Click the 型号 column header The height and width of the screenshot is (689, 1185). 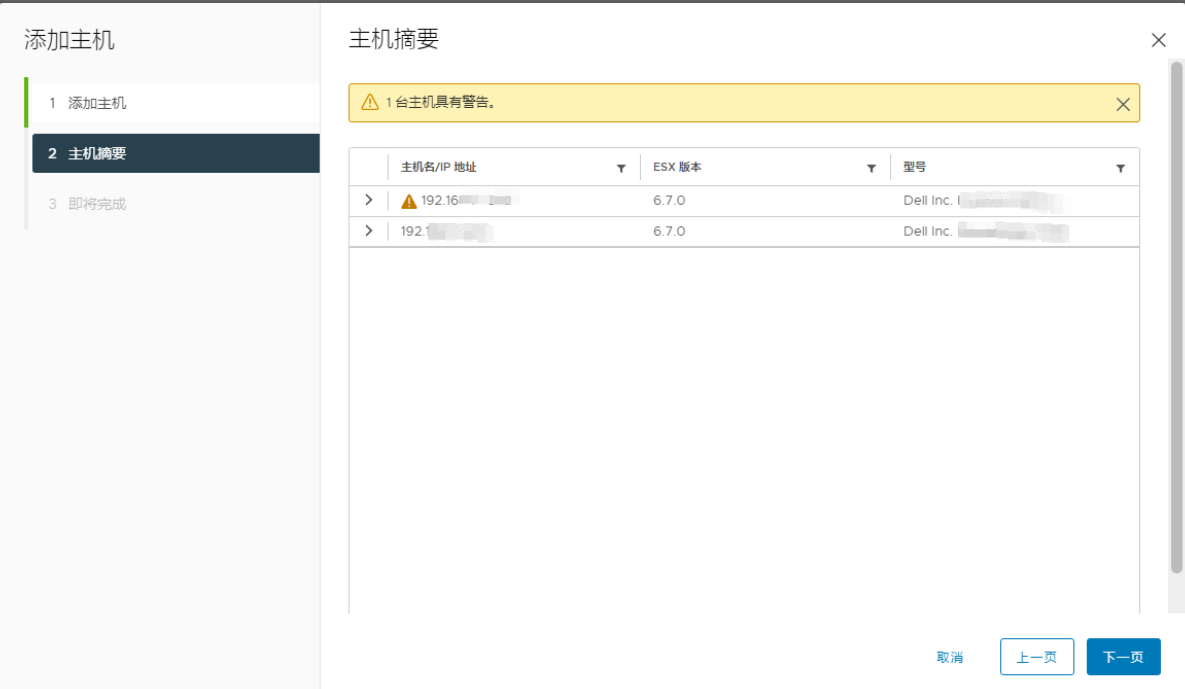click(914, 167)
